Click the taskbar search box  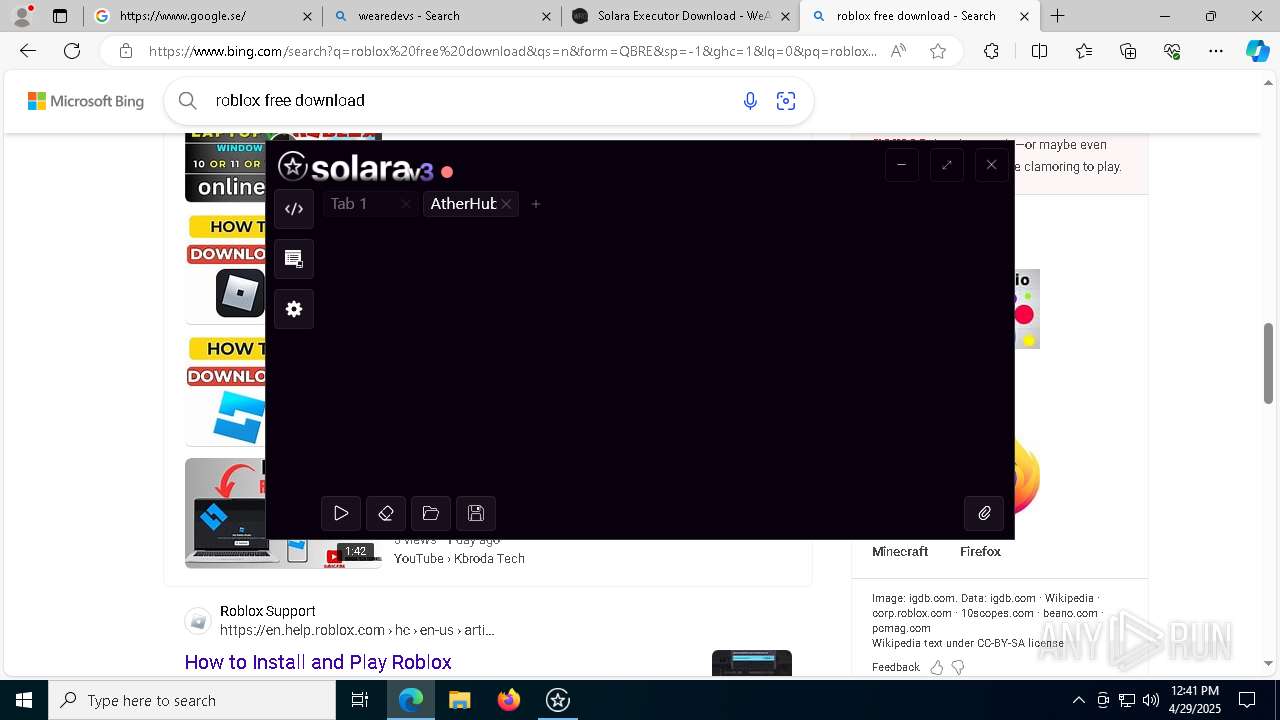click(192, 700)
